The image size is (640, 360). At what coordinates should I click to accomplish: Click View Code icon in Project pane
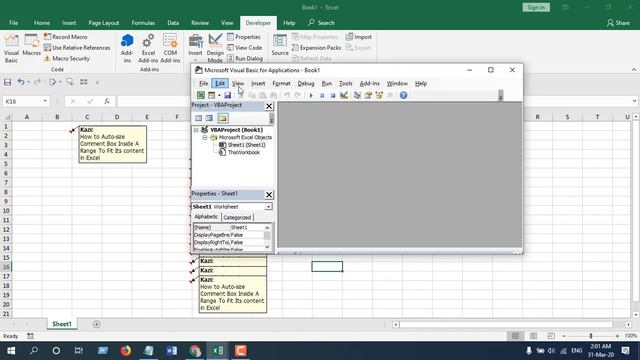click(198, 118)
